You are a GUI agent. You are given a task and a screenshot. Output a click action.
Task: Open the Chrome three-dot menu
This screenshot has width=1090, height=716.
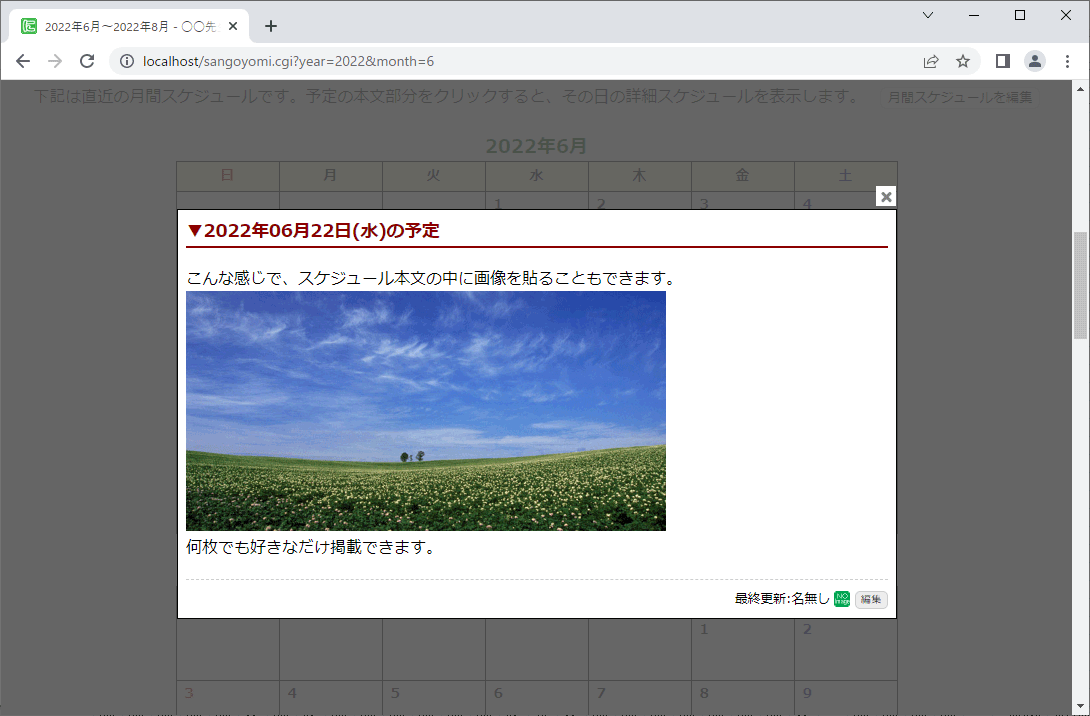point(1067,61)
